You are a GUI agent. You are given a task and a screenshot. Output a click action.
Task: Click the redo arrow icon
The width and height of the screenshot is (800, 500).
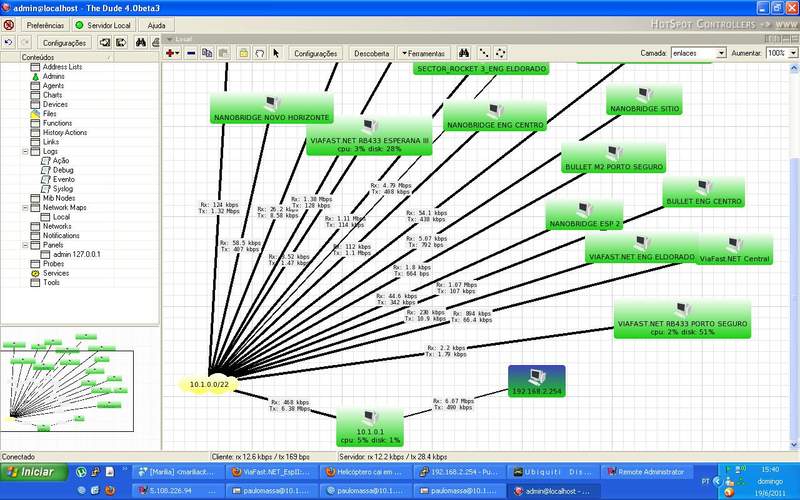tap(24, 43)
